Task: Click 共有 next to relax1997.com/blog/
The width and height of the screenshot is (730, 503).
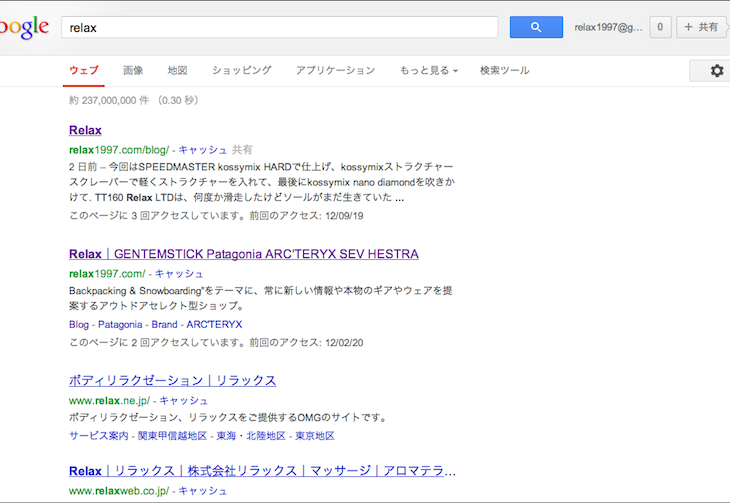Action: [x=242, y=150]
